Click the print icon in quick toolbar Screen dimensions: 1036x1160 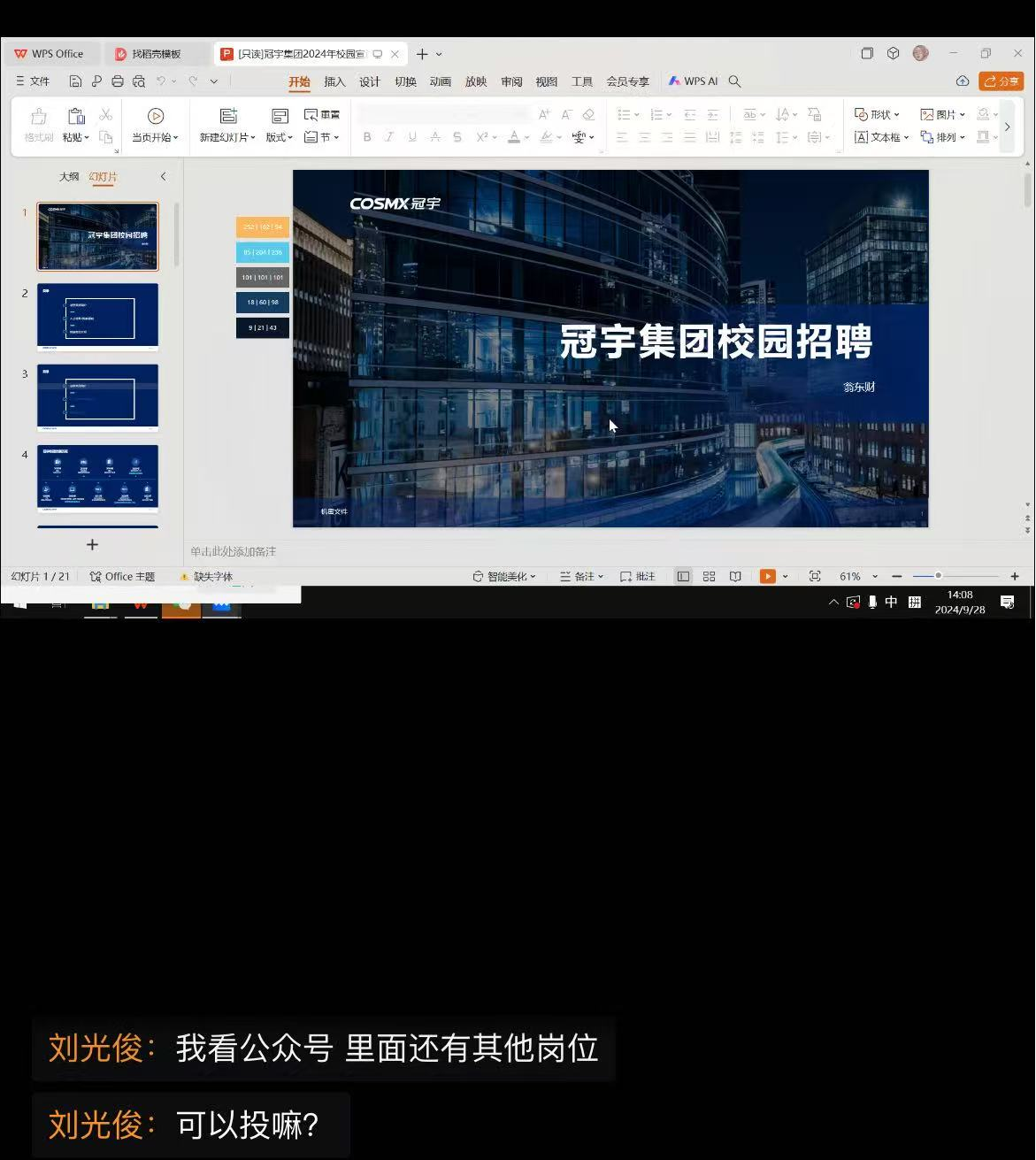[117, 81]
